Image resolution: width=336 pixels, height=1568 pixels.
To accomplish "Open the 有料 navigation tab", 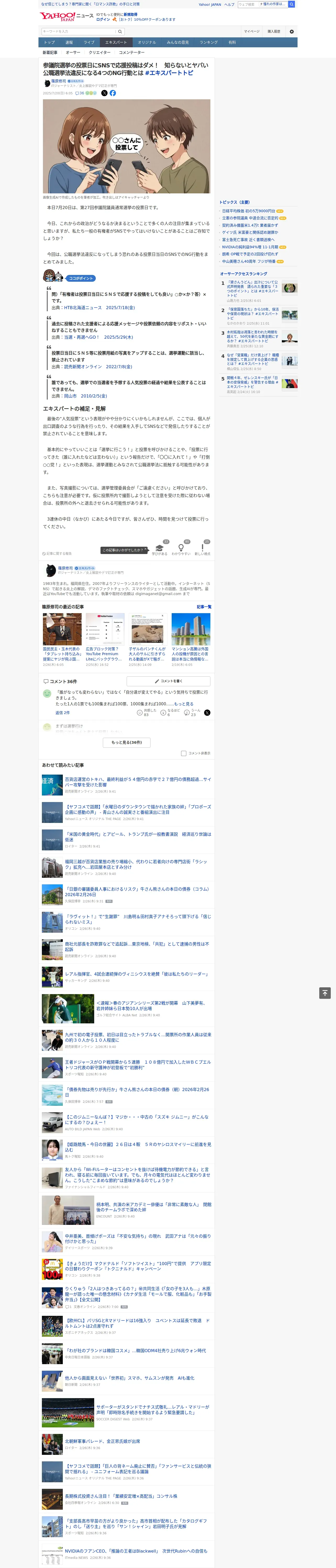I will (x=232, y=43).
